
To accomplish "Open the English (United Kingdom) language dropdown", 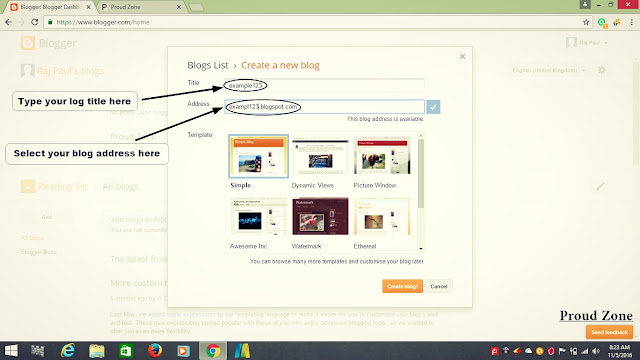I will (x=549, y=70).
